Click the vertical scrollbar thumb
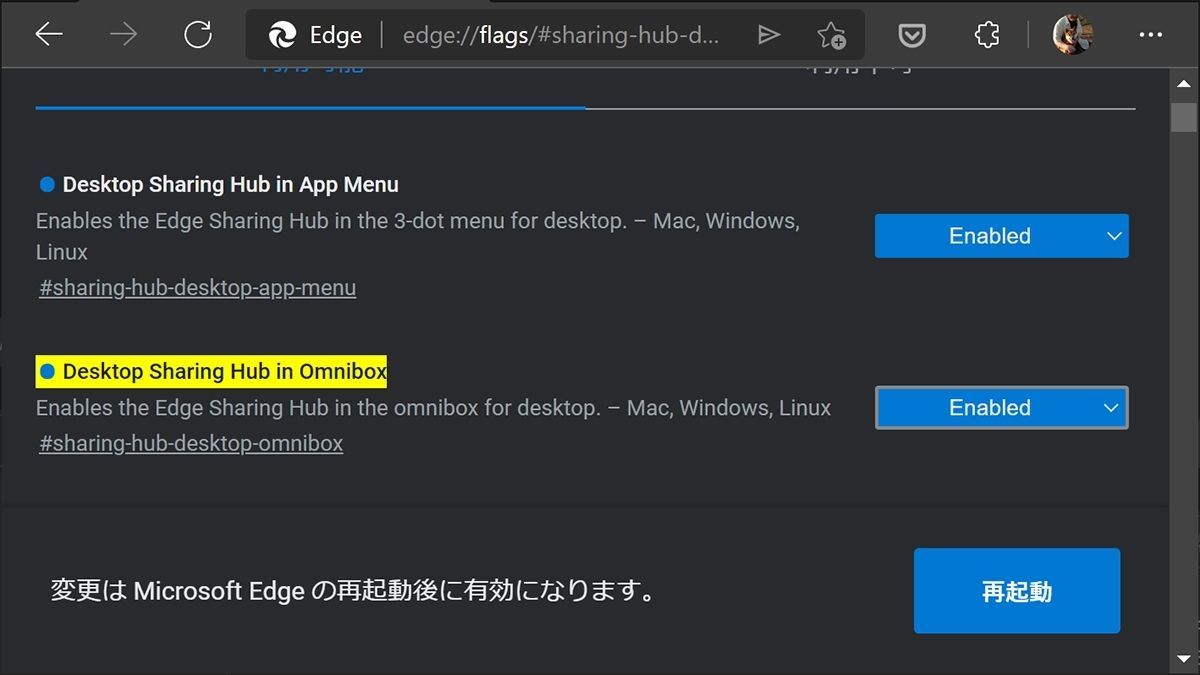1200x675 pixels. (x=1184, y=116)
